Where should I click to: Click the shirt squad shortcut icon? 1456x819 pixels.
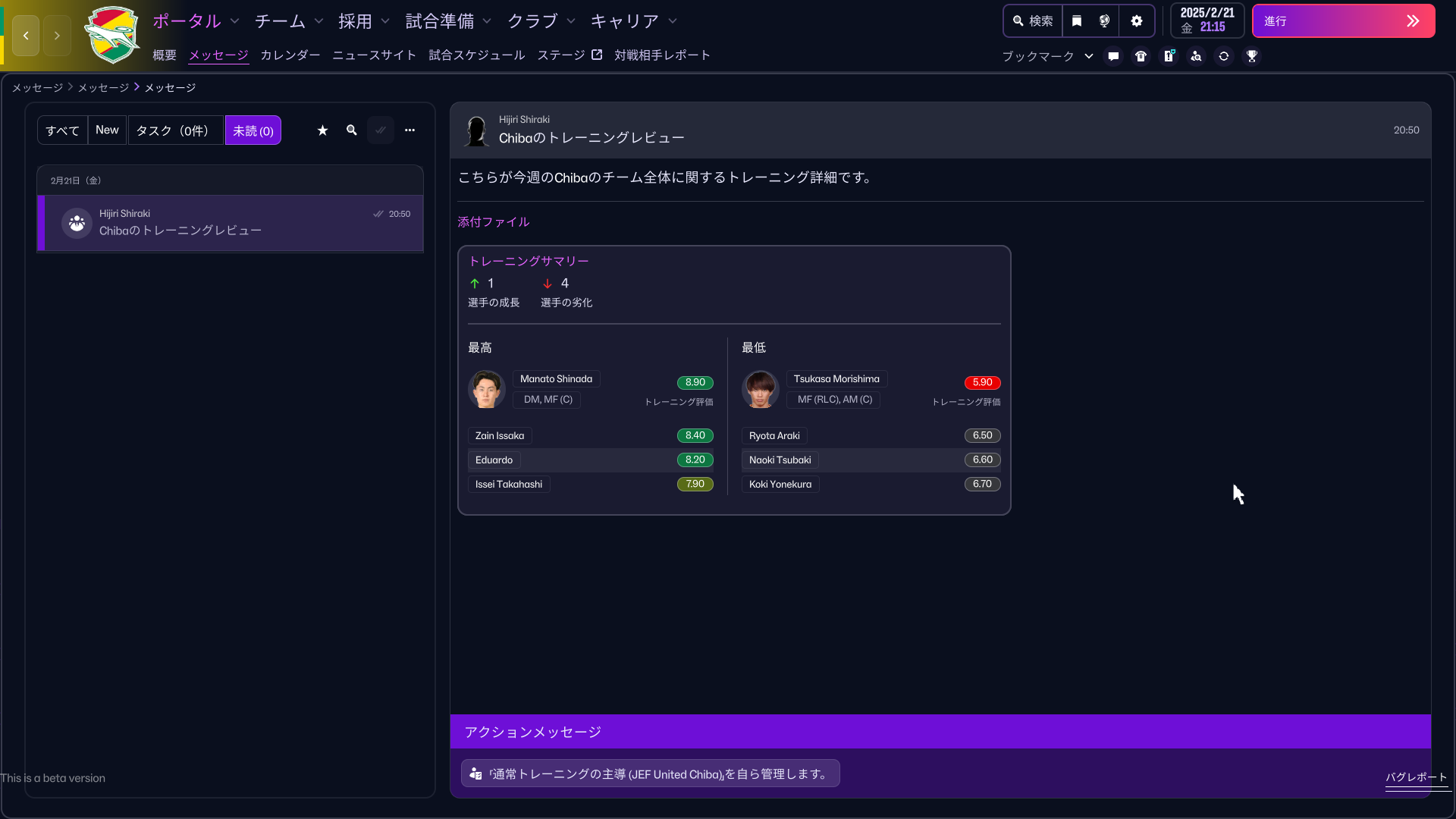point(1141,56)
